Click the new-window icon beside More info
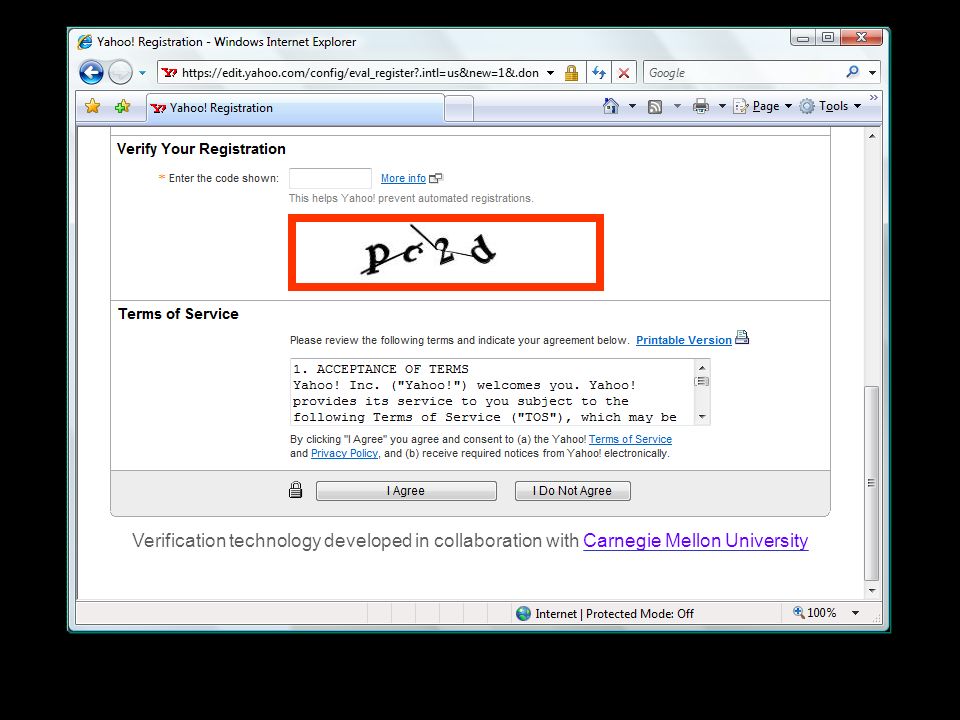Image resolution: width=960 pixels, height=720 pixels. point(436,178)
